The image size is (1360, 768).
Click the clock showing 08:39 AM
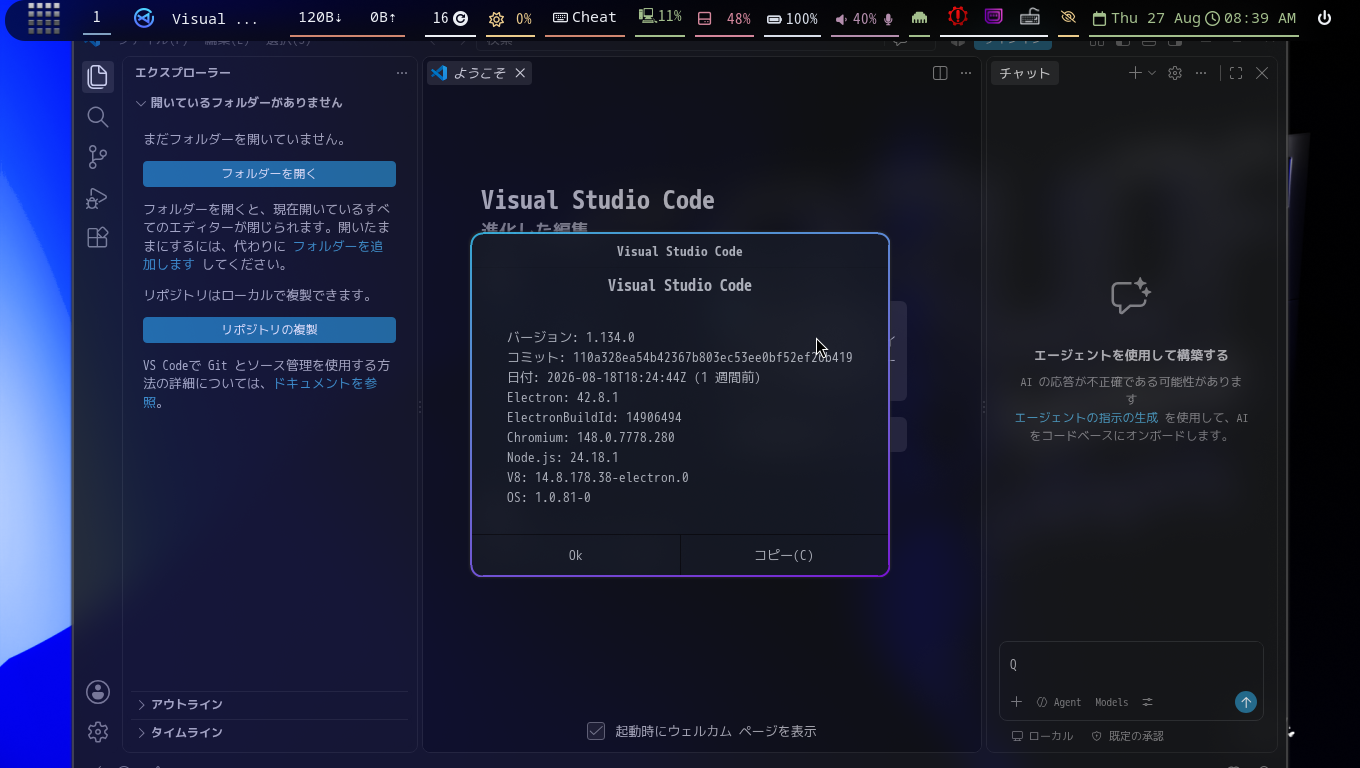pos(1251,18)
